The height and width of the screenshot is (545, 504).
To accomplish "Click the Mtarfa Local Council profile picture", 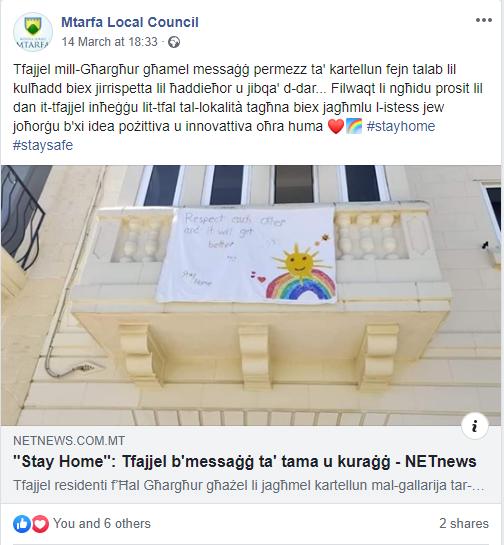I will (x=33, y=32).
